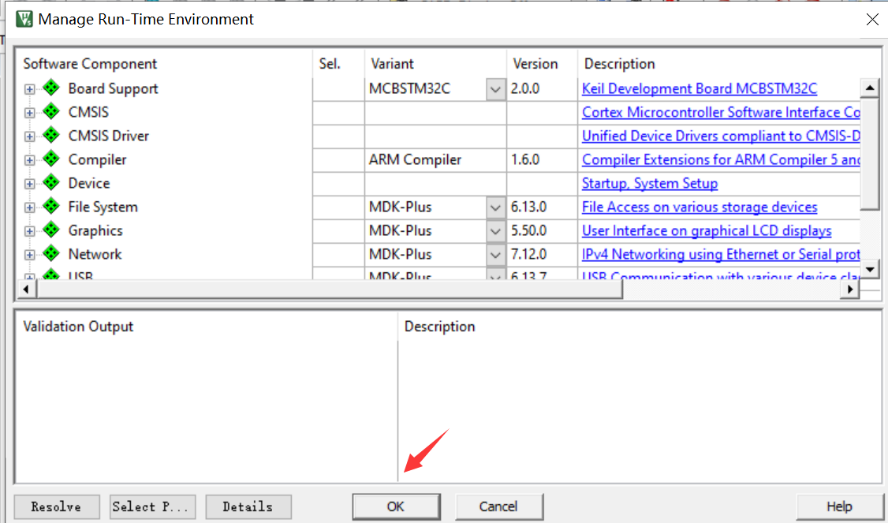Expand the File System tree node
888x523 pixels.
click(x=29, y=208)
